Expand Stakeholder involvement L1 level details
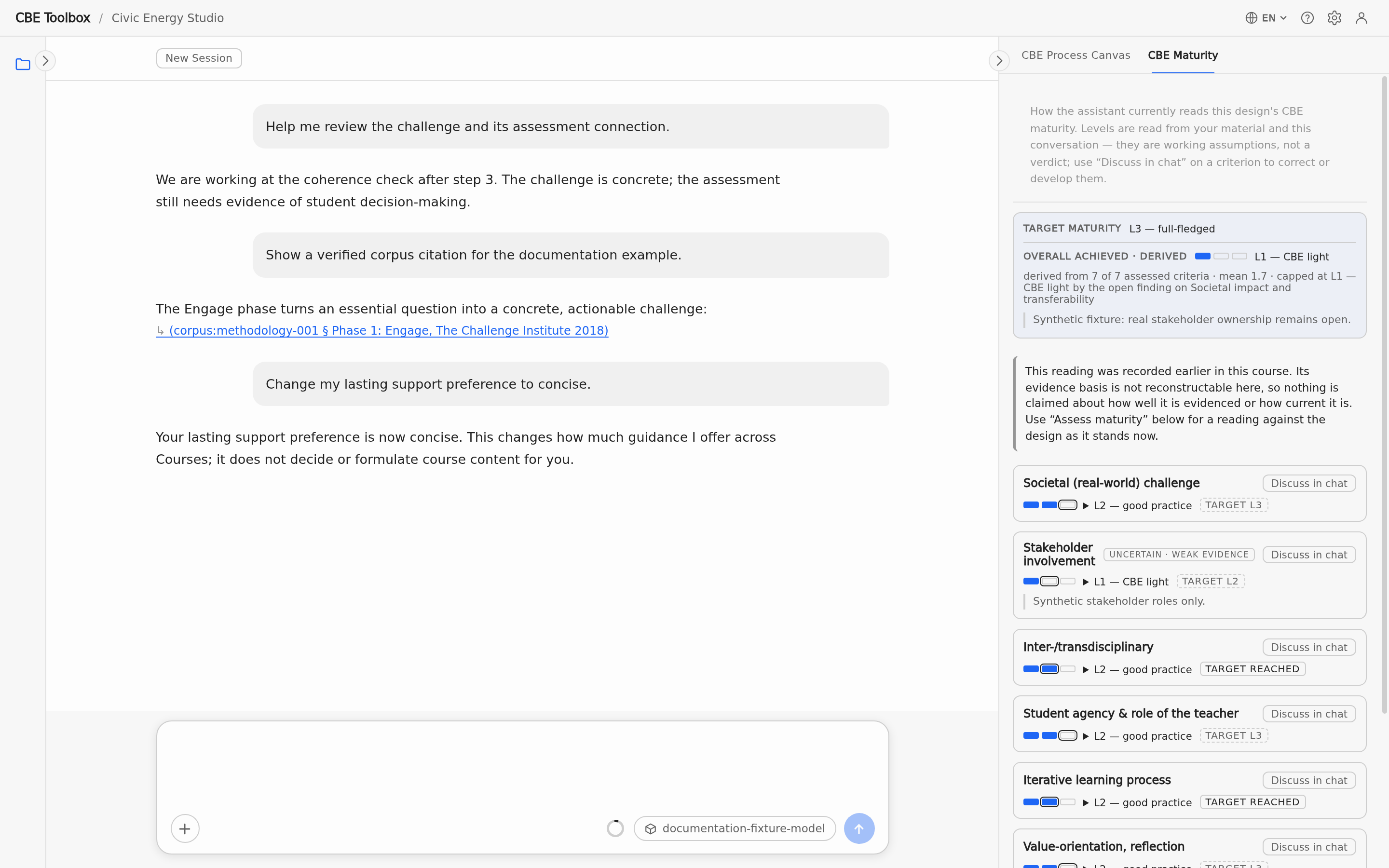 pyautogui.click(x=1125, y=582)
